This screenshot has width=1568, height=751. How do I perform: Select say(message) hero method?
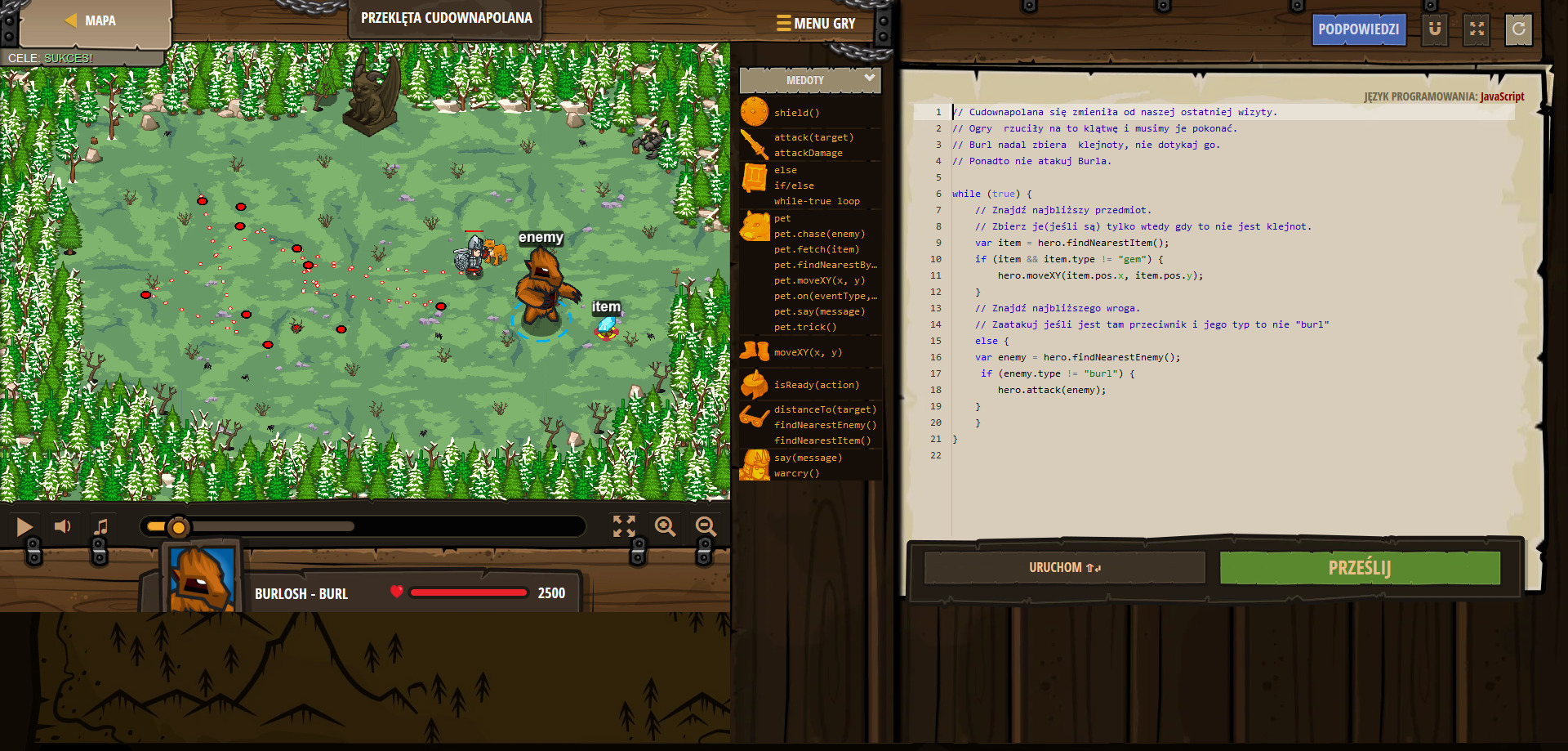[808, 458]
